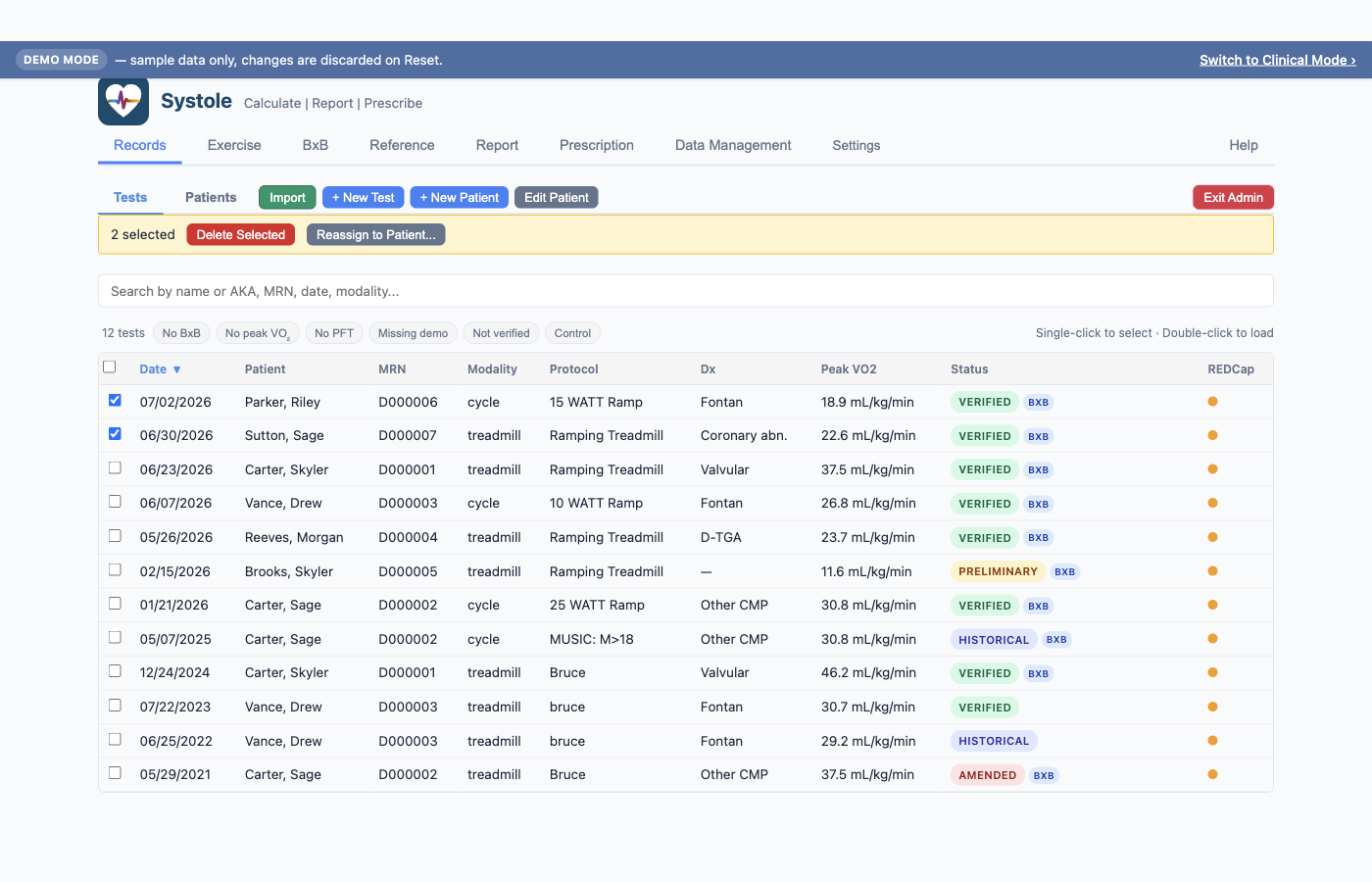Screen dimensions: 1372x882
Task: Open the Help tab
Action: (1244, 145)
